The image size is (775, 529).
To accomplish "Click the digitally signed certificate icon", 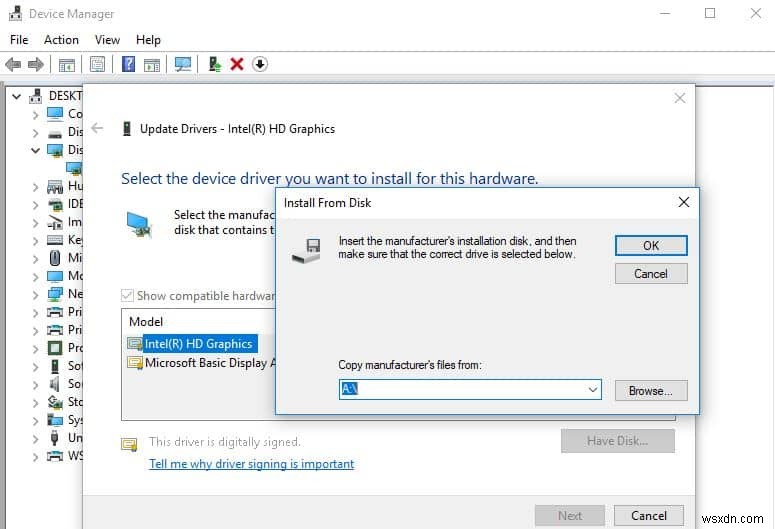I will pyautogui.click(x=129, y=444).
